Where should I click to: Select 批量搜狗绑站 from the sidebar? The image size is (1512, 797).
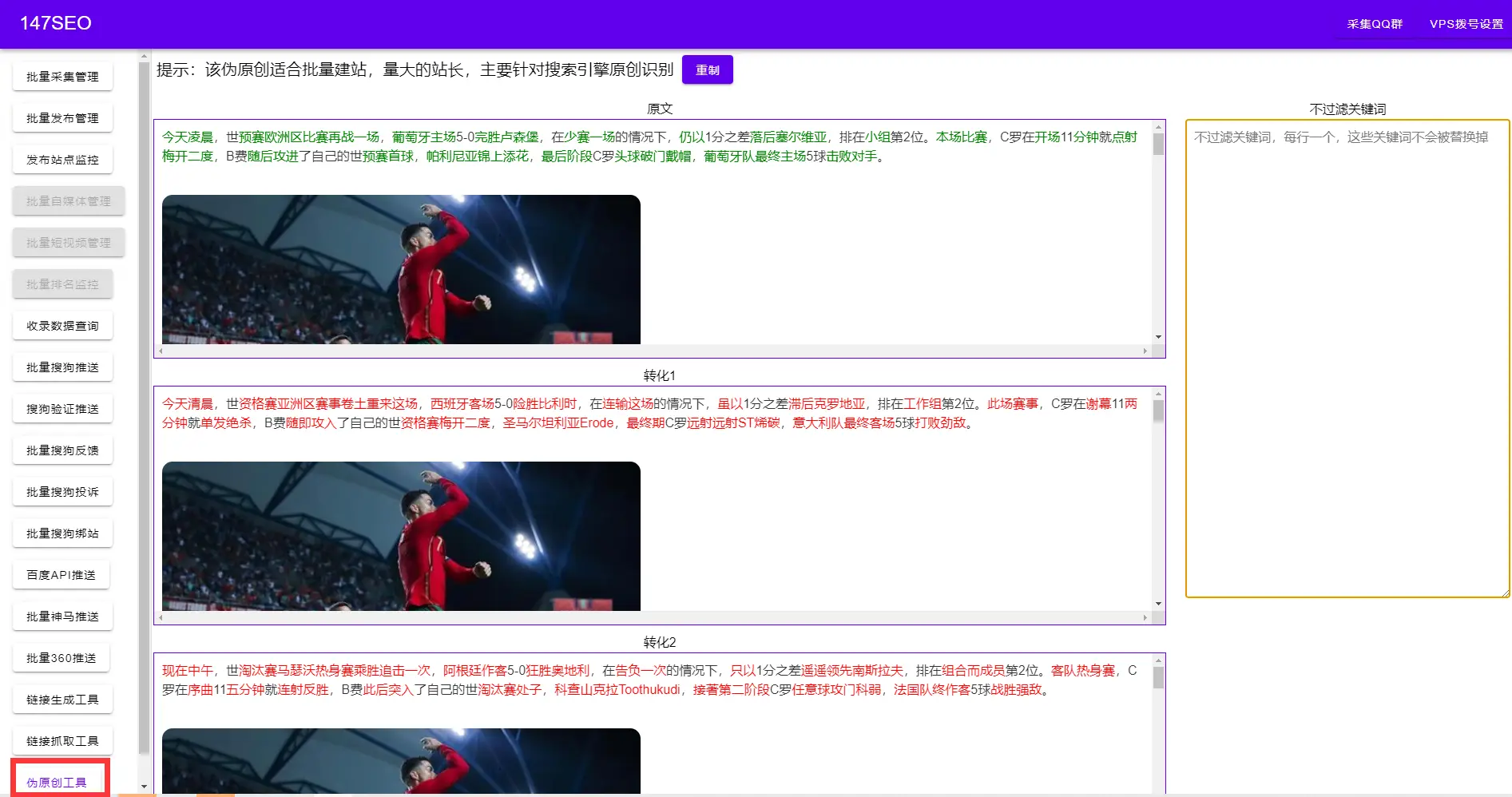click(62, 533)
